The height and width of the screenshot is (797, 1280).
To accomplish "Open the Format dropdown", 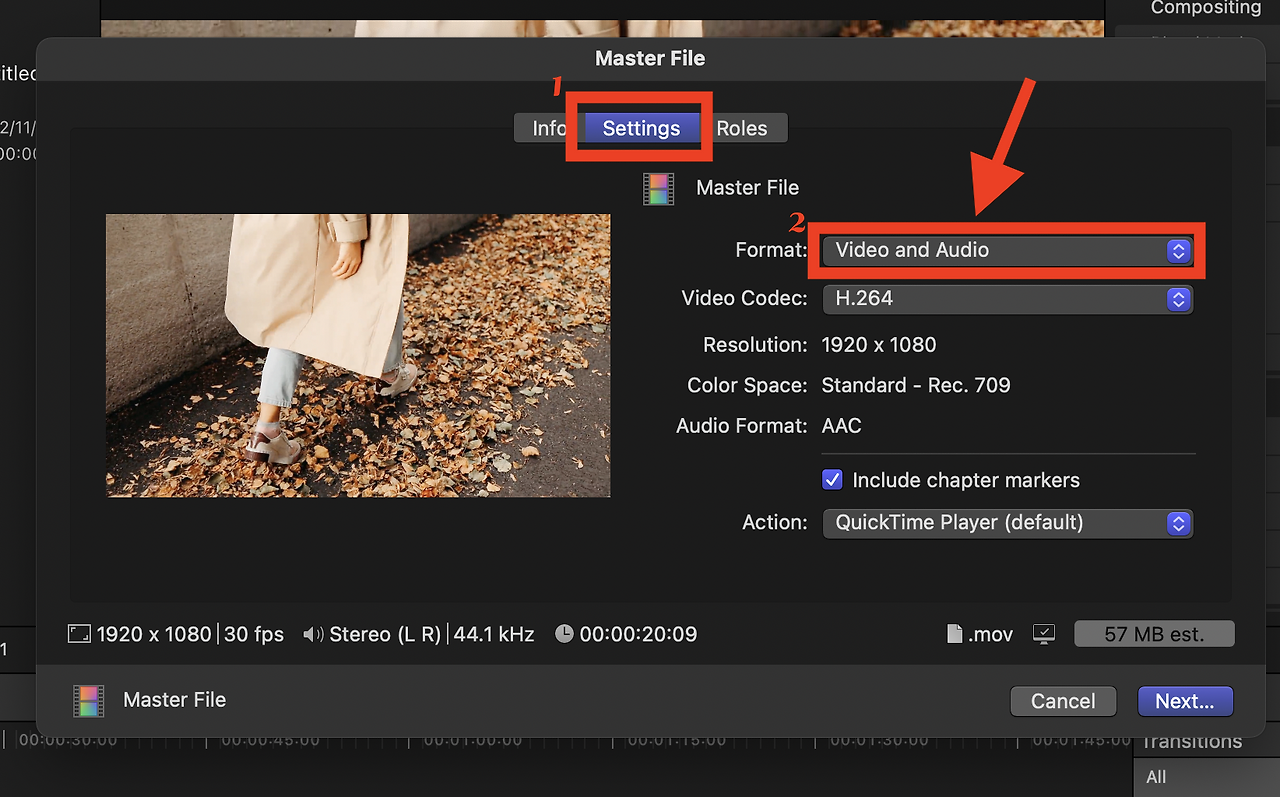I will [1007, 250].
